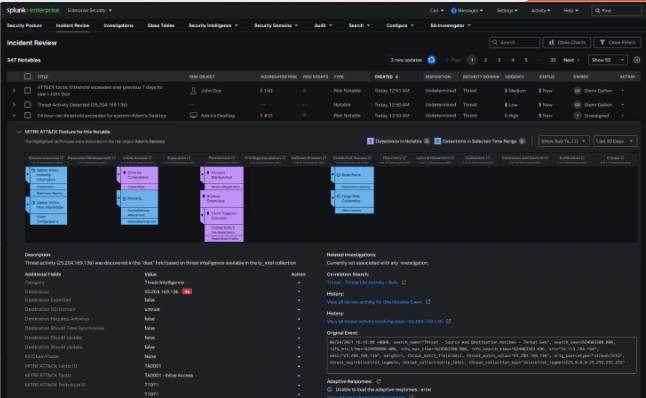Click the Close Filters button
646x398 pixels.
617,42
